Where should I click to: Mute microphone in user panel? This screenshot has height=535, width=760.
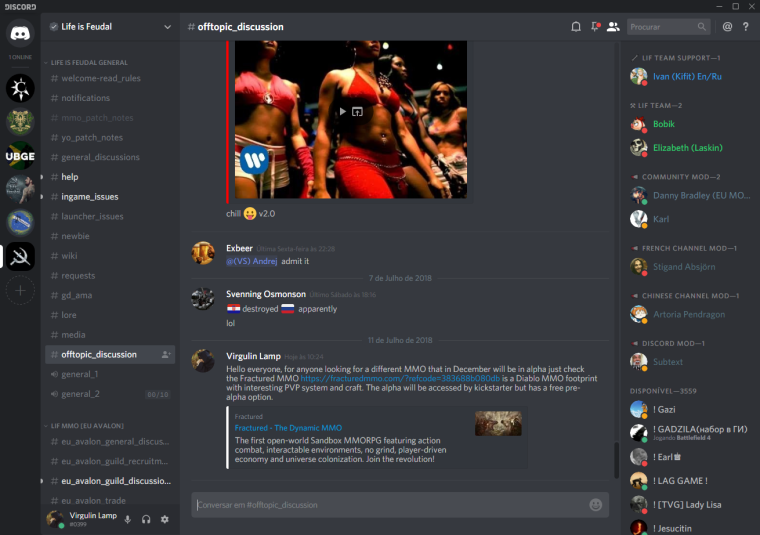pyautogui.click(x=127, y=519)
